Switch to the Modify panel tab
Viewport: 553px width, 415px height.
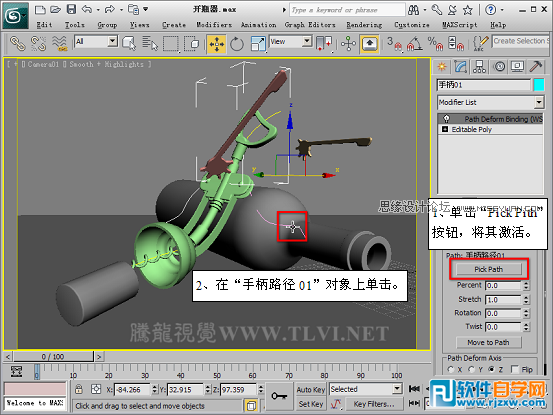(460, 66)
